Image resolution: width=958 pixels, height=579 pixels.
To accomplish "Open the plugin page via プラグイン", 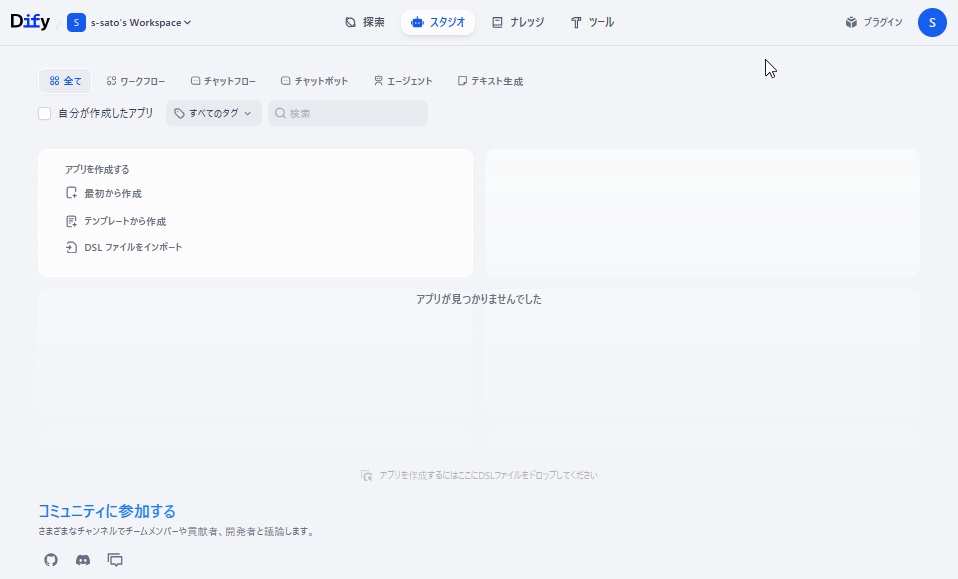I will coord(873,22).
